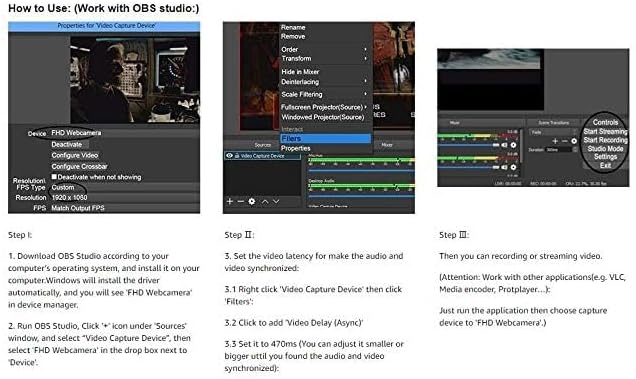The image size is (636, 379).
Task: Remove scene transition with minus icon
Action: point(564,141)
